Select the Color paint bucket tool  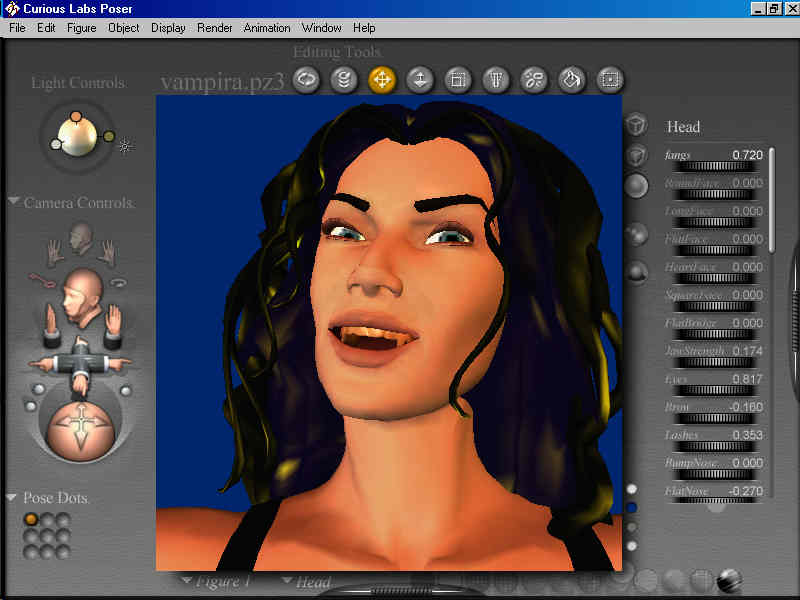coord(572,80)
